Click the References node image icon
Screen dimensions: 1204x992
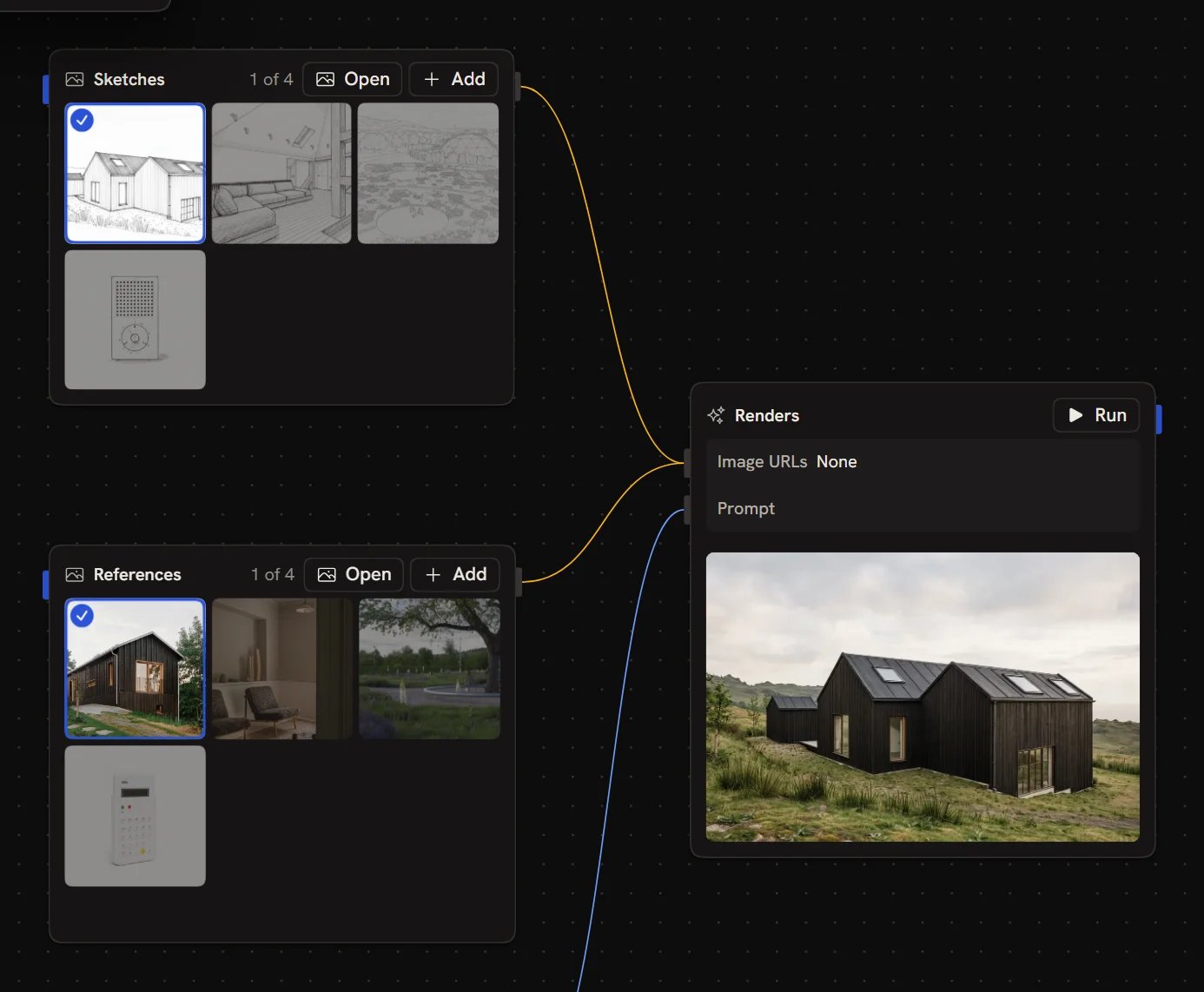coord(75,574)
